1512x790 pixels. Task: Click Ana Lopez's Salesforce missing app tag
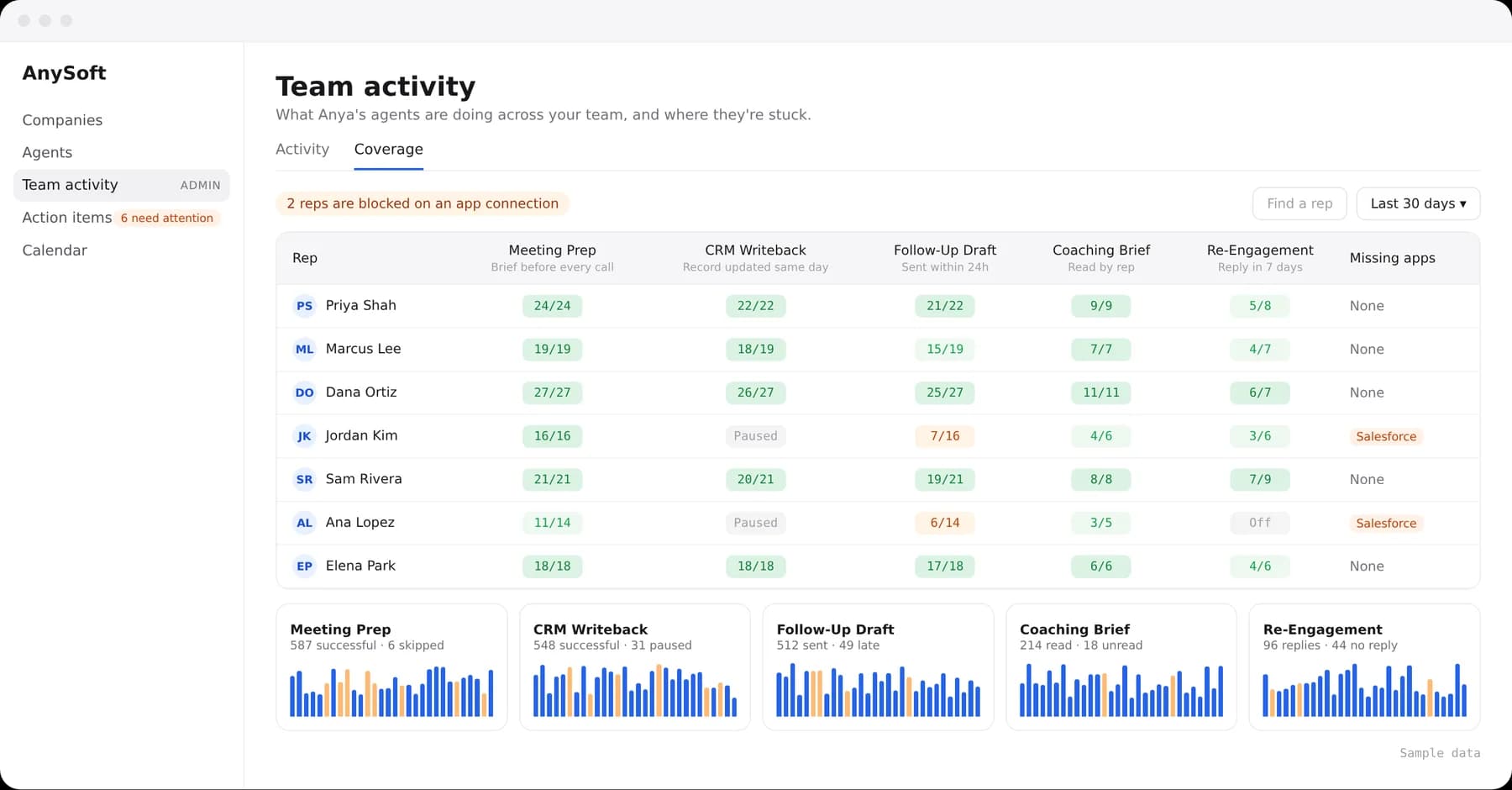(1386, 523)
